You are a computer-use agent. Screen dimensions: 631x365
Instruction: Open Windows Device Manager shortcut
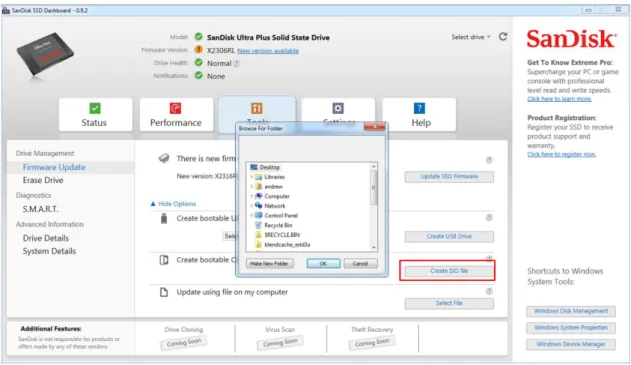click(571, 344)
